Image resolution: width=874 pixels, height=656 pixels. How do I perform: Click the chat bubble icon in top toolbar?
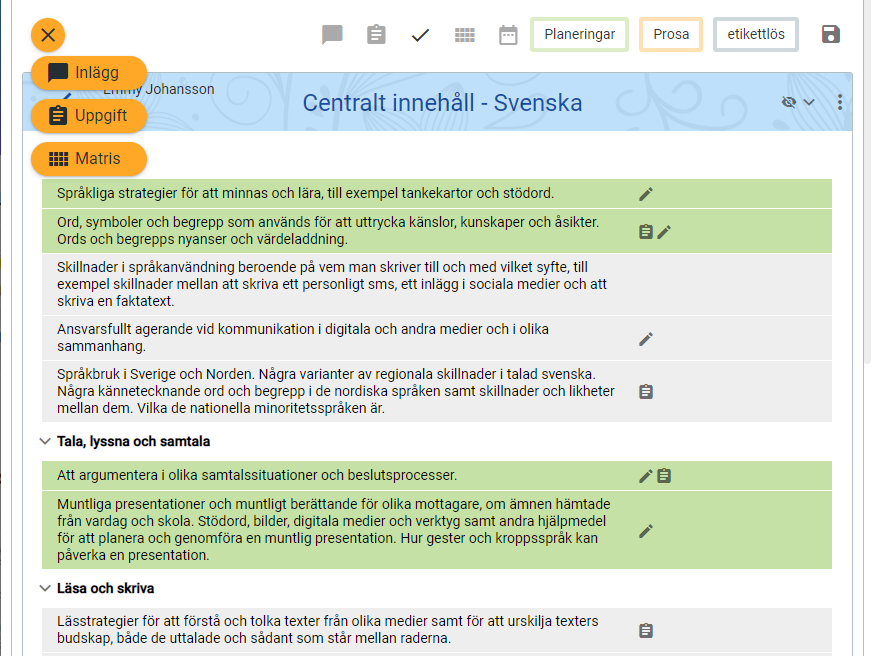click(x=332, y=35)
